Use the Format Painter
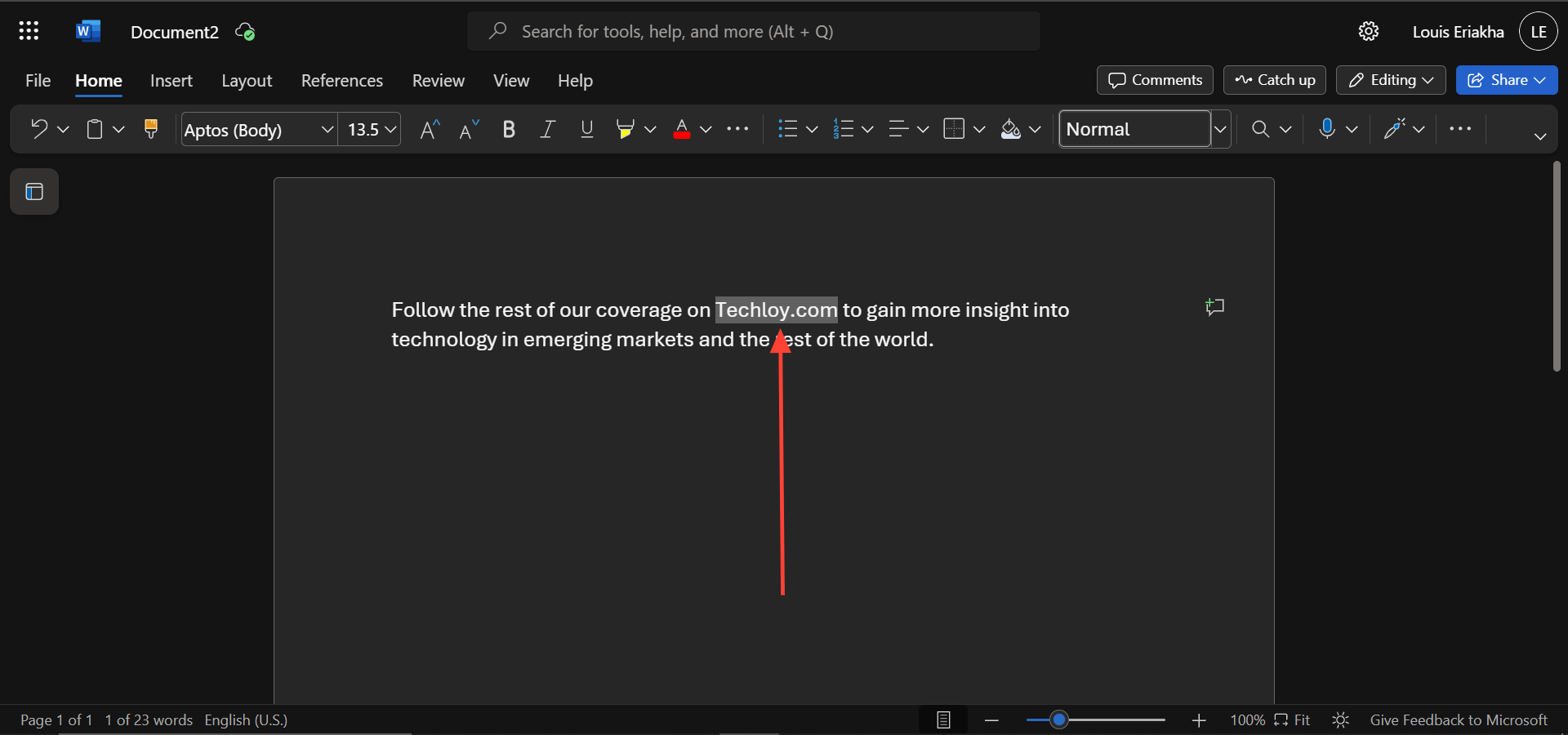Screen dimensions: 1568x735 [x=151, y=129]
